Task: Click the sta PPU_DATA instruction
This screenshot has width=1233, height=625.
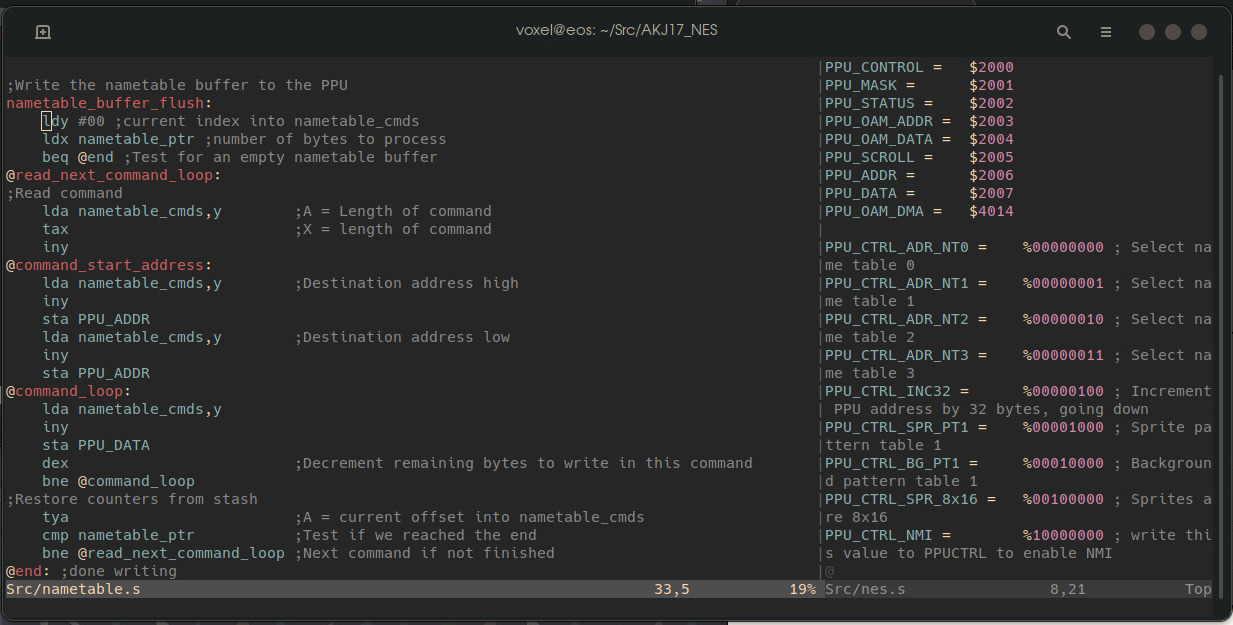Action: [x=96, y=445]
